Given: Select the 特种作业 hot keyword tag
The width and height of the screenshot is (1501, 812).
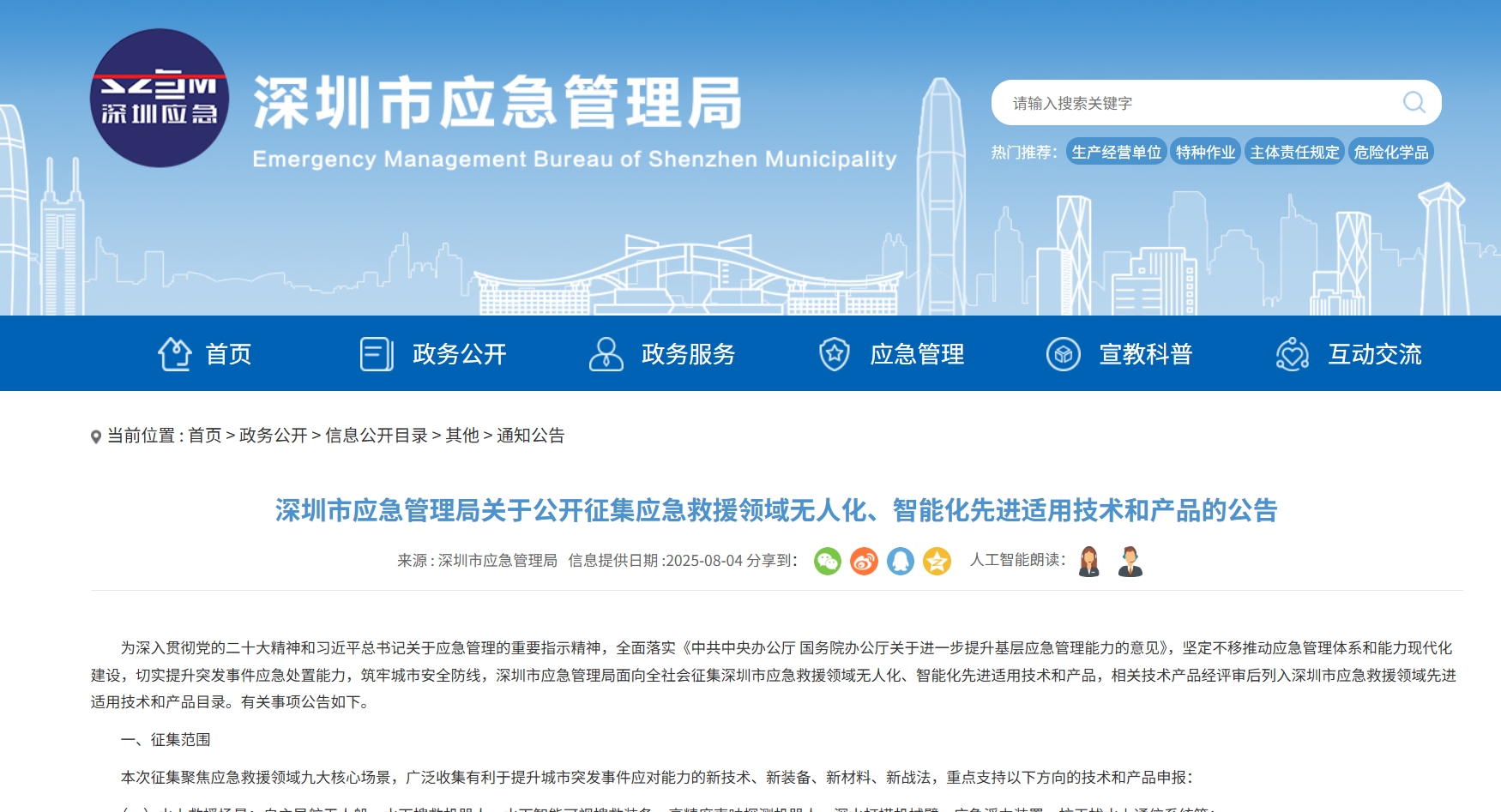Looking at the screenshot, I should (x=1205, y=152).
